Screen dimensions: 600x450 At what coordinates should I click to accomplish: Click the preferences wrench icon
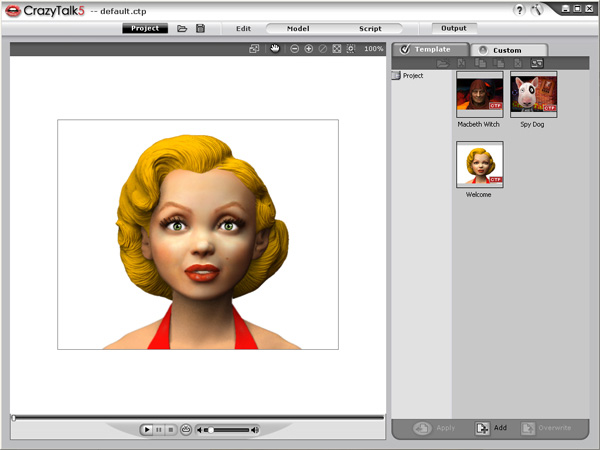tap(537, 9)
